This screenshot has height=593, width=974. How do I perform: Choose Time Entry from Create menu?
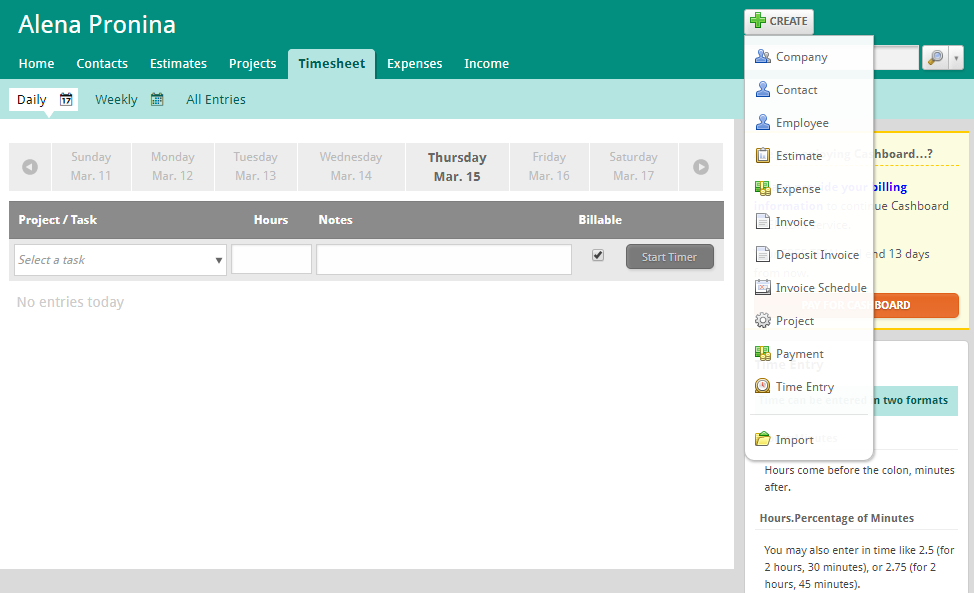point(804,387)
